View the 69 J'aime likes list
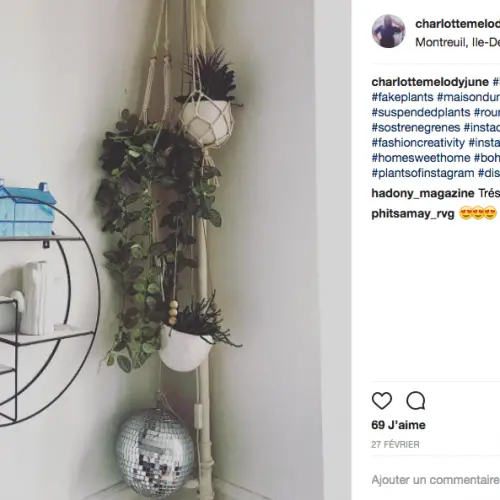This screenshot has width=500, height=500. [x=398, y=425]
